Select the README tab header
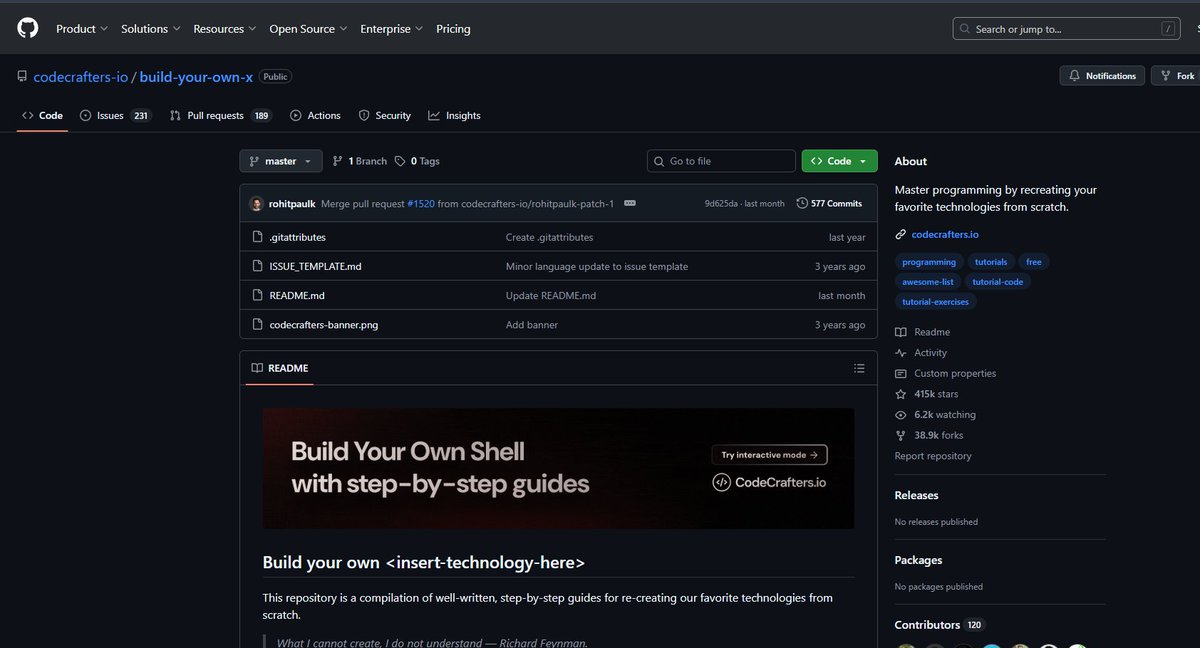Viewport: 1200px width, 648px height. click(x=279, y=368)
